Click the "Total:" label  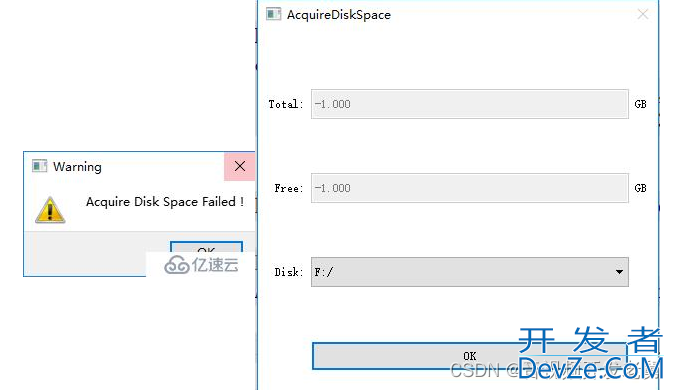pos(286,104)
